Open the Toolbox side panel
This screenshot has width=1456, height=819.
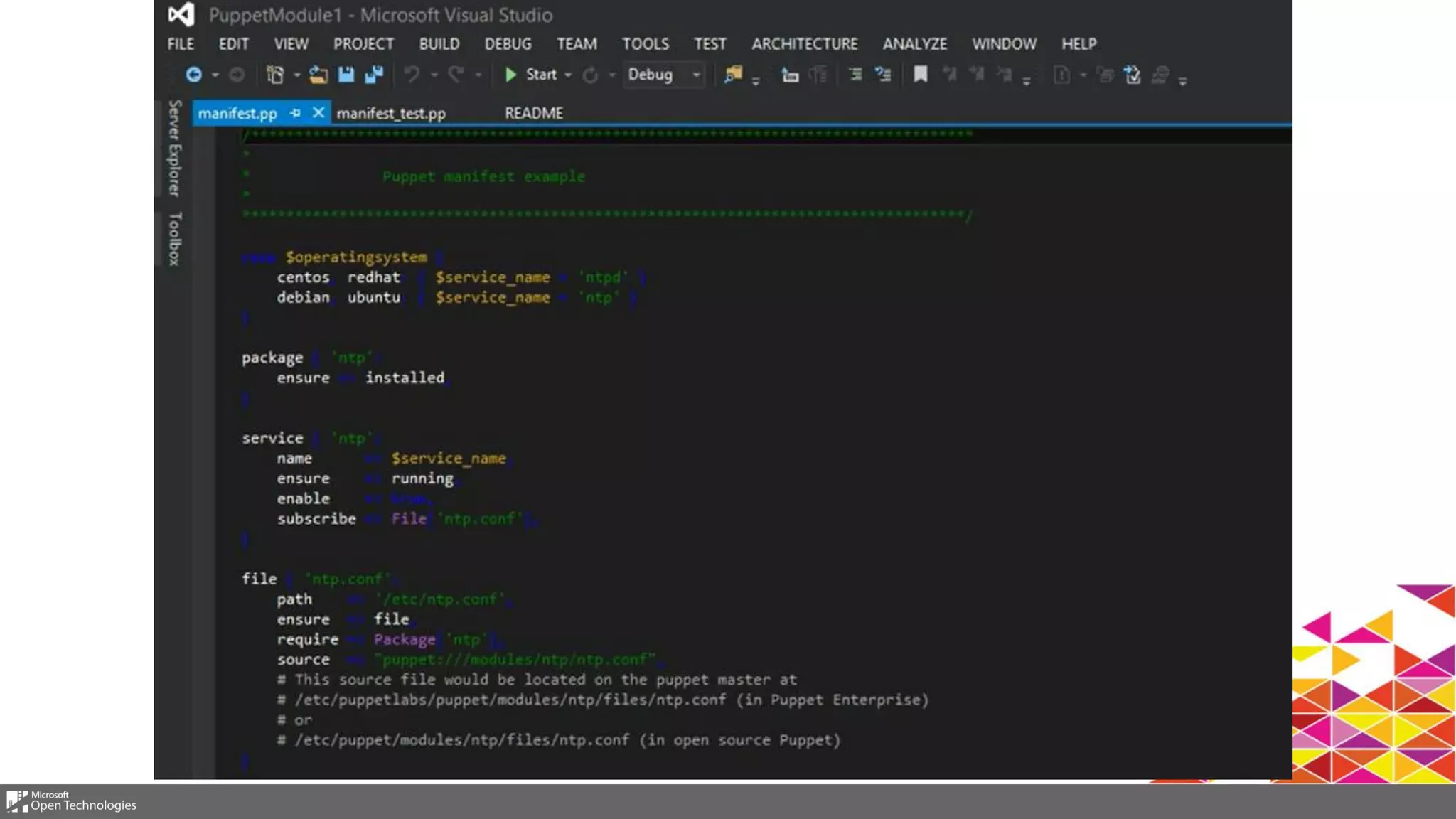(174, 239)
